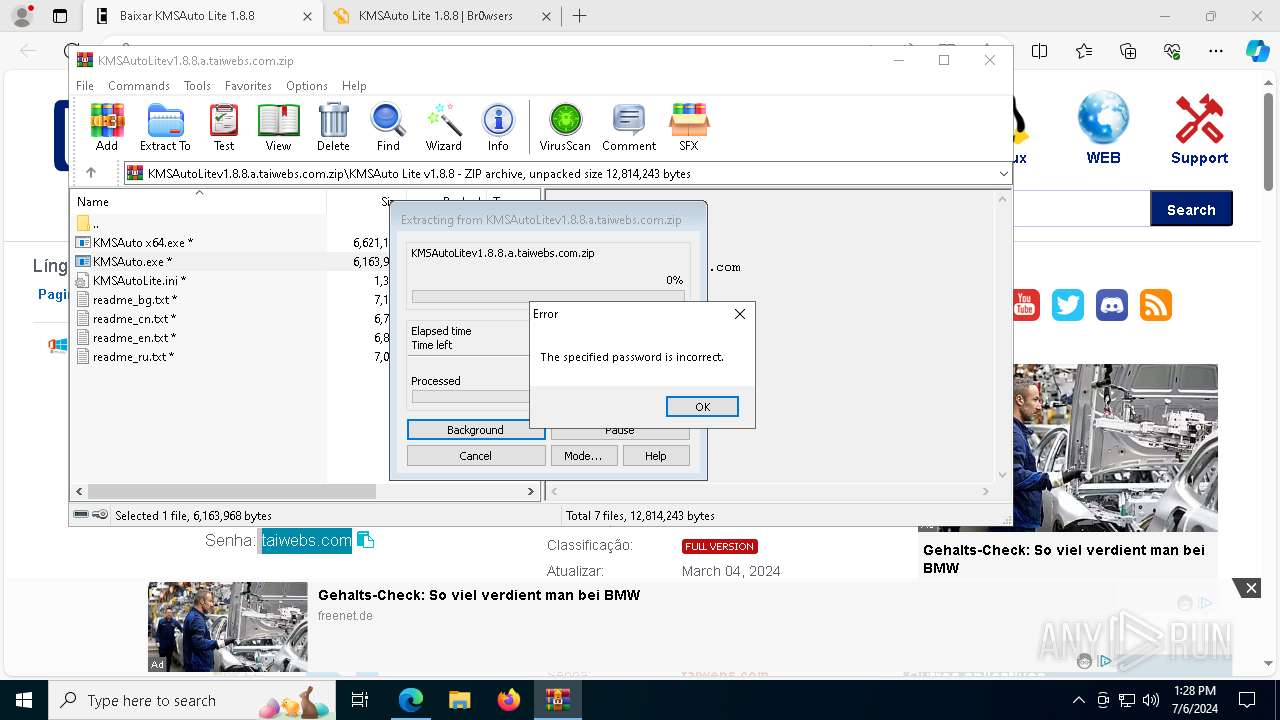This screenshot has height=720, width=1280.
Task: Click the WinRAR icon in the taskbar
Action: (x=558, y=700)
